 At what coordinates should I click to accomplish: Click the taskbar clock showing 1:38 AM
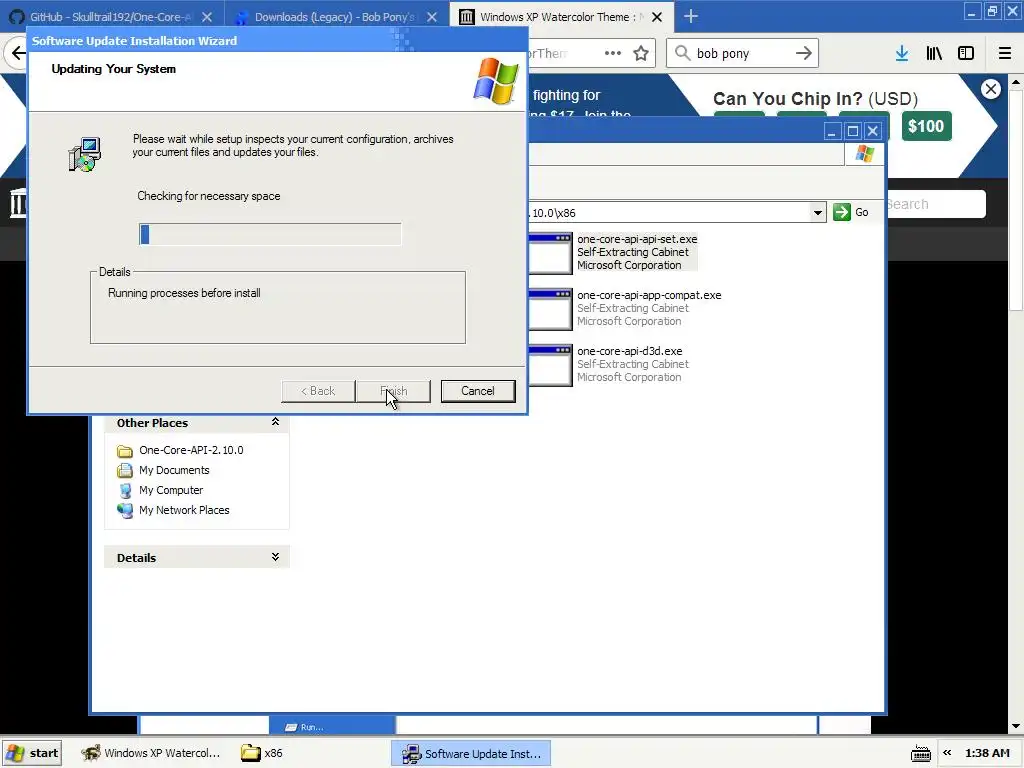[x=987, y=753]
